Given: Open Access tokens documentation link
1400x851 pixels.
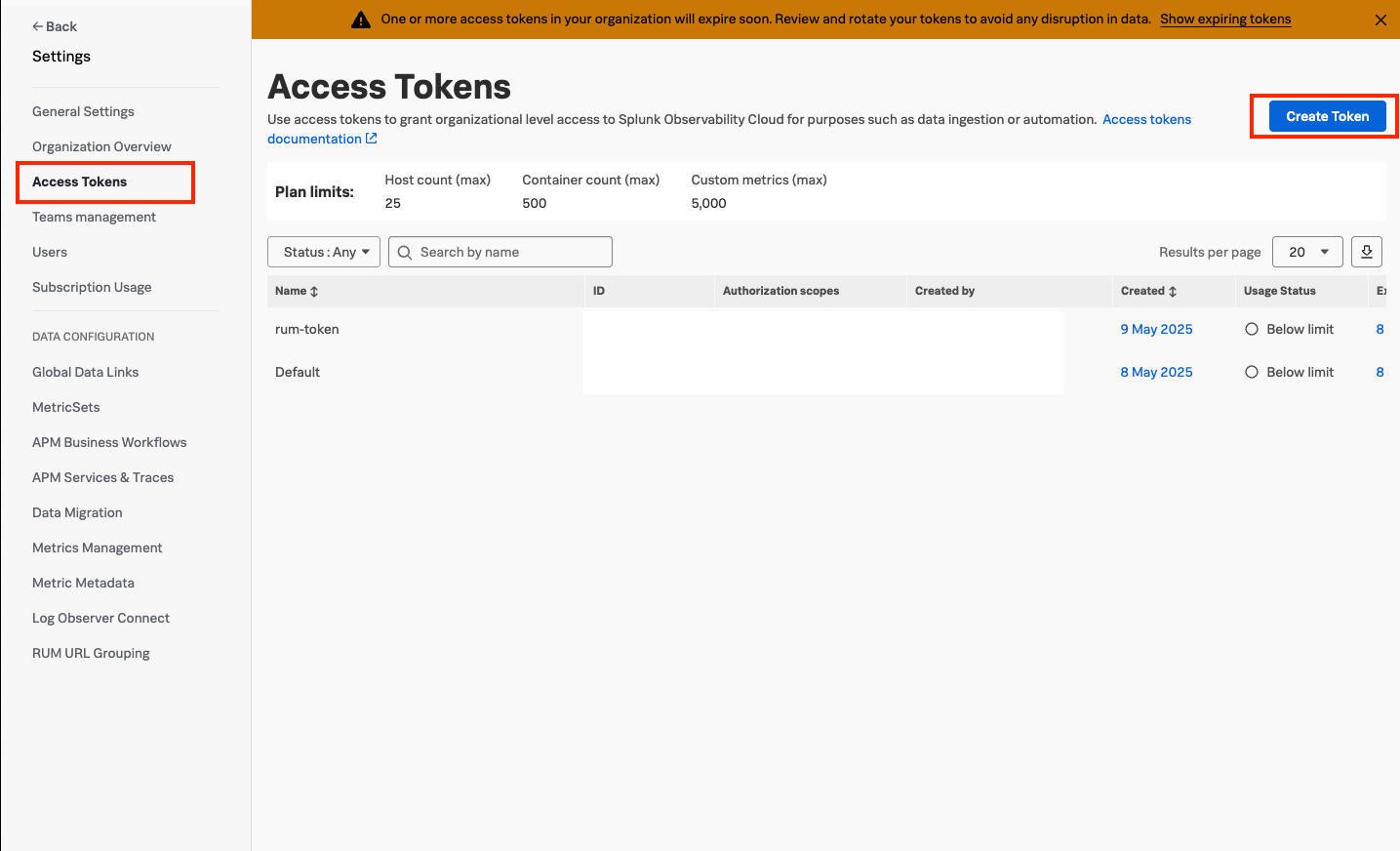Looking at the screenshot, I should (1146, 119).
